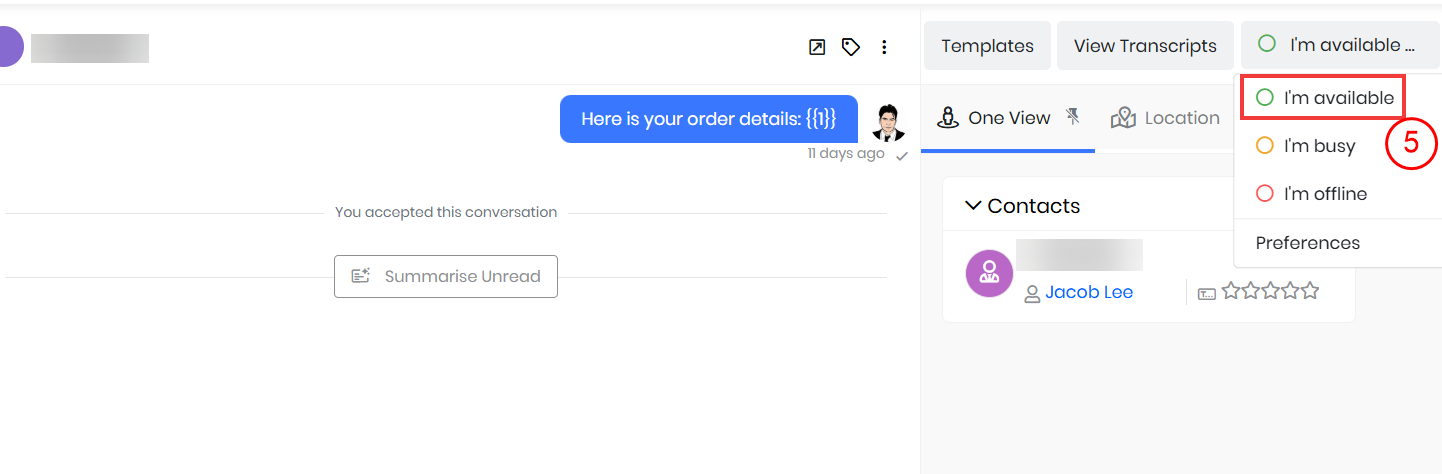Collapse the Contacts section chevron
The height and width of the screenshot is (474, 1442).
point(972,206)
